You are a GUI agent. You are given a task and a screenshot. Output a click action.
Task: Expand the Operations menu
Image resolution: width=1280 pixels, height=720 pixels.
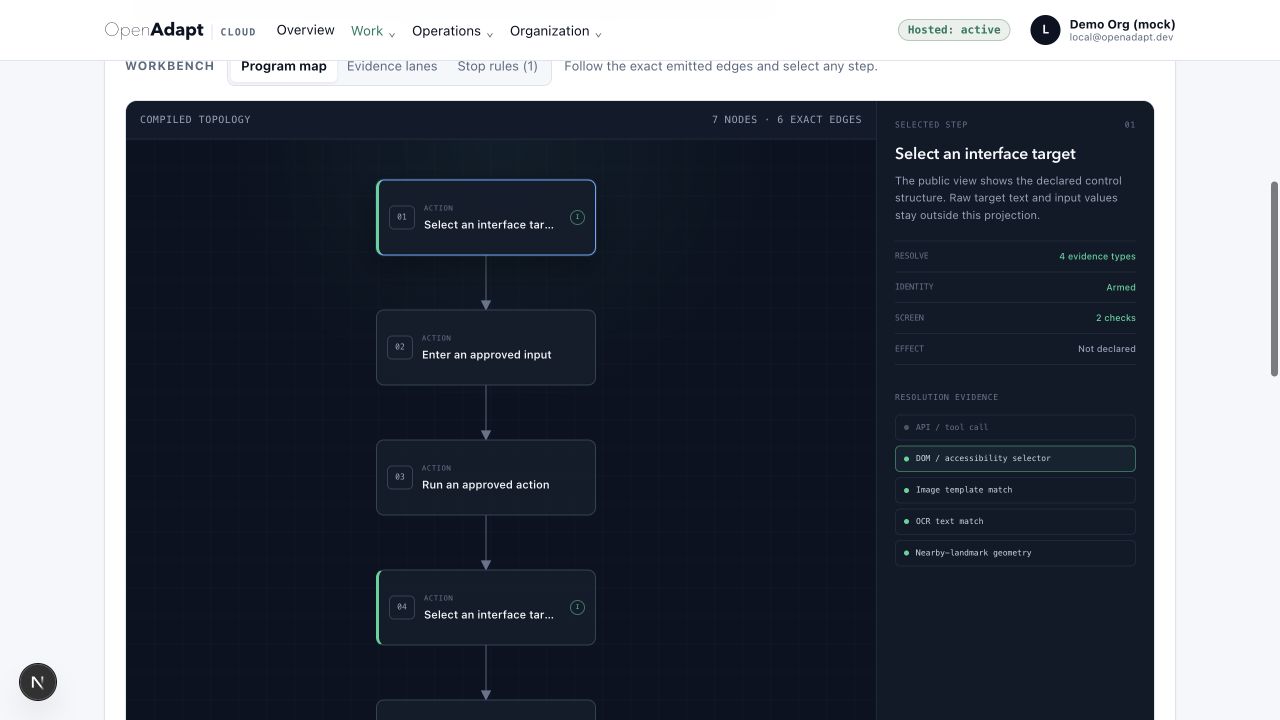click(x=453, y=31)
